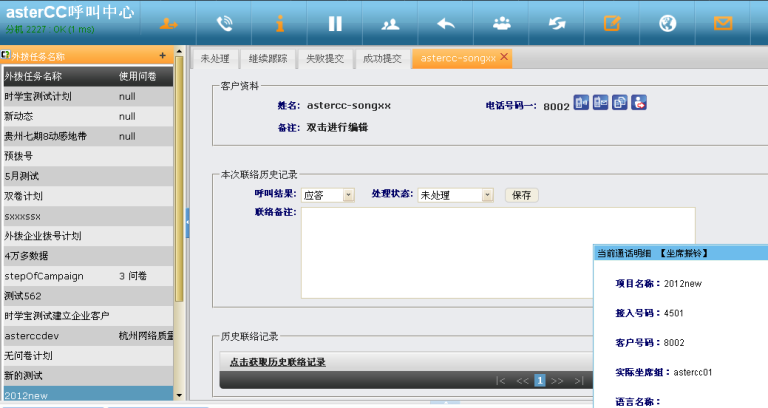
Task: Switch to the 继续跟踪 tab
Action: [x=268, y=59]
